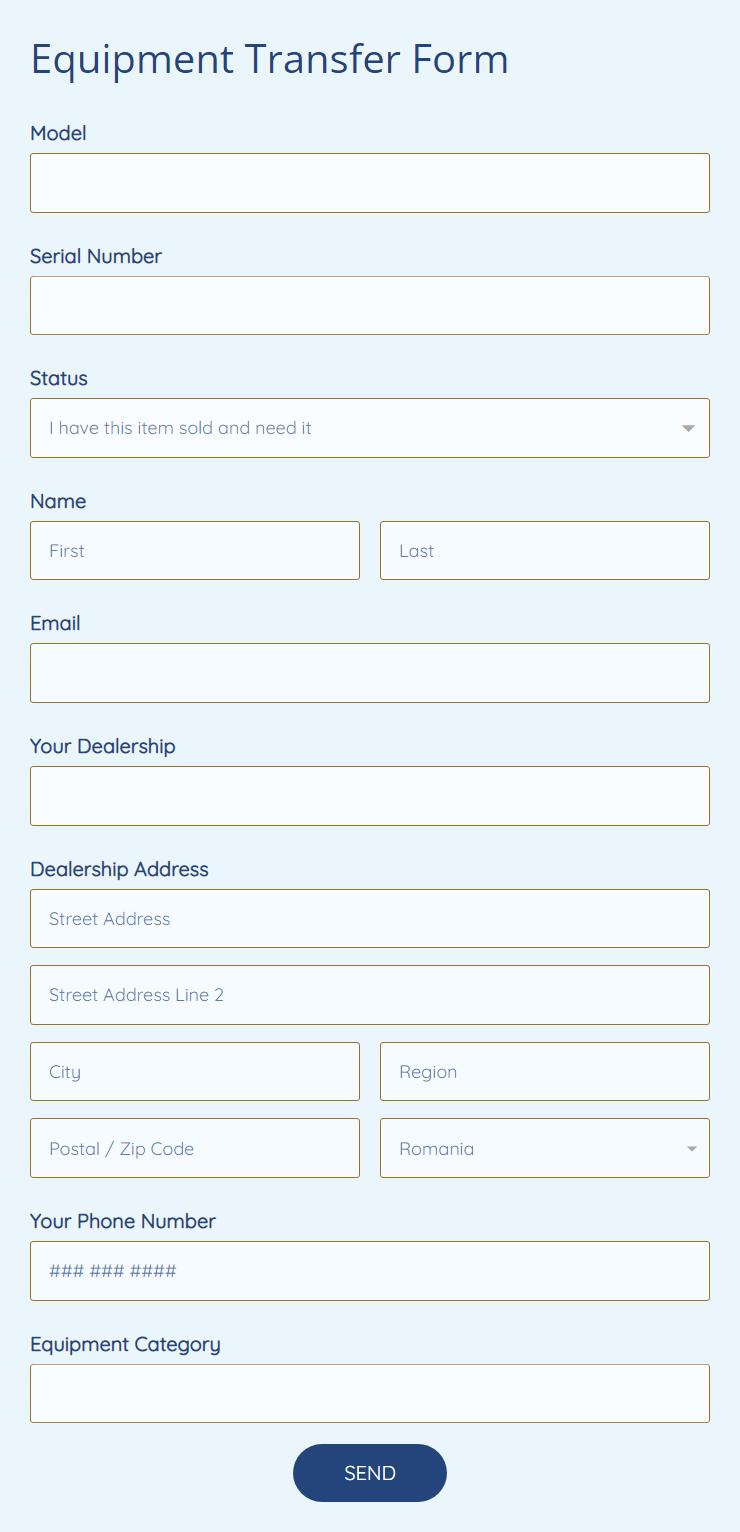Click the Status dropdown chevron arrow

(x=688, y=428)
